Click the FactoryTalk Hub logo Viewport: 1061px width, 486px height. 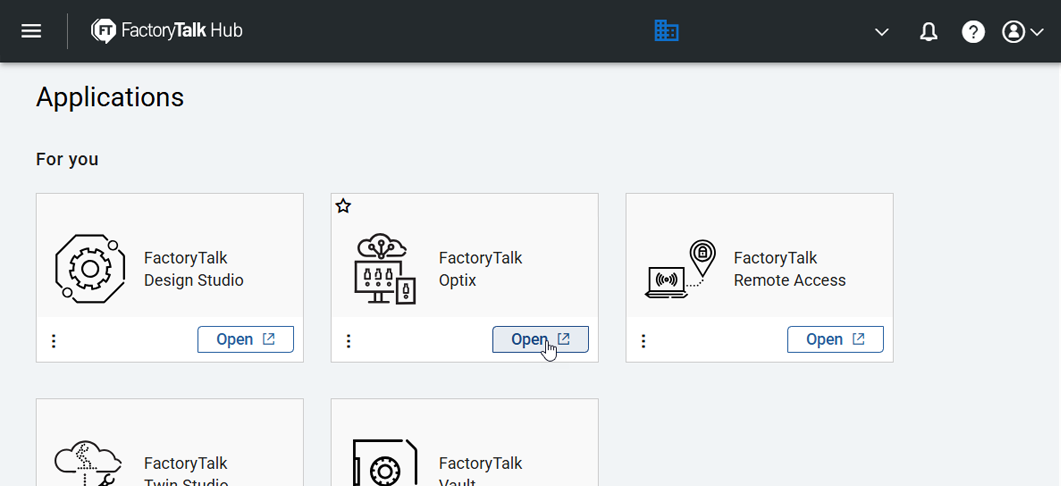coord(166,31)
